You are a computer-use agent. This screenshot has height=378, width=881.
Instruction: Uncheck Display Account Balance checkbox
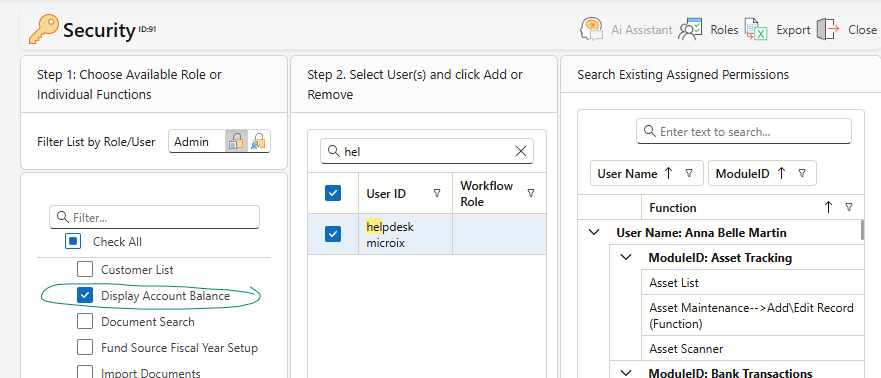pos(85,295)
